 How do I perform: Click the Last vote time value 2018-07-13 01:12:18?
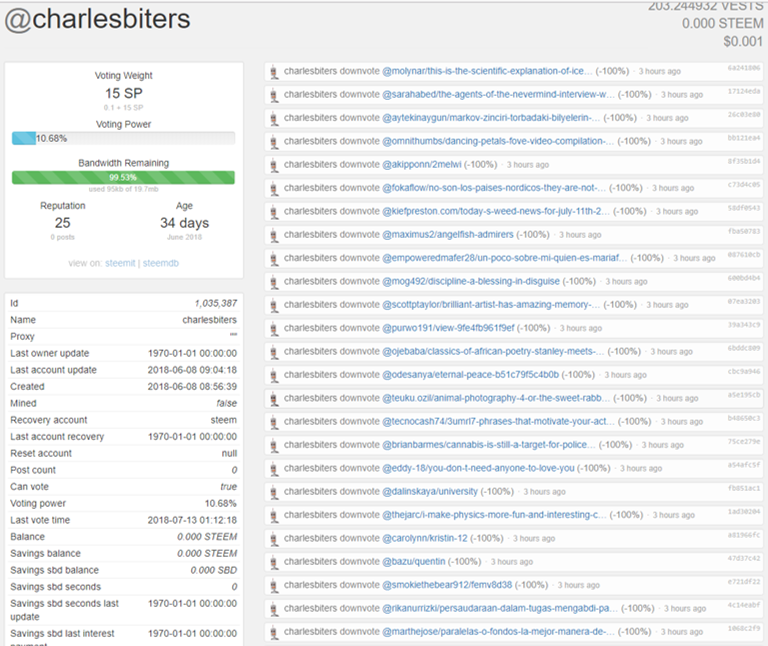pos(192,520)
